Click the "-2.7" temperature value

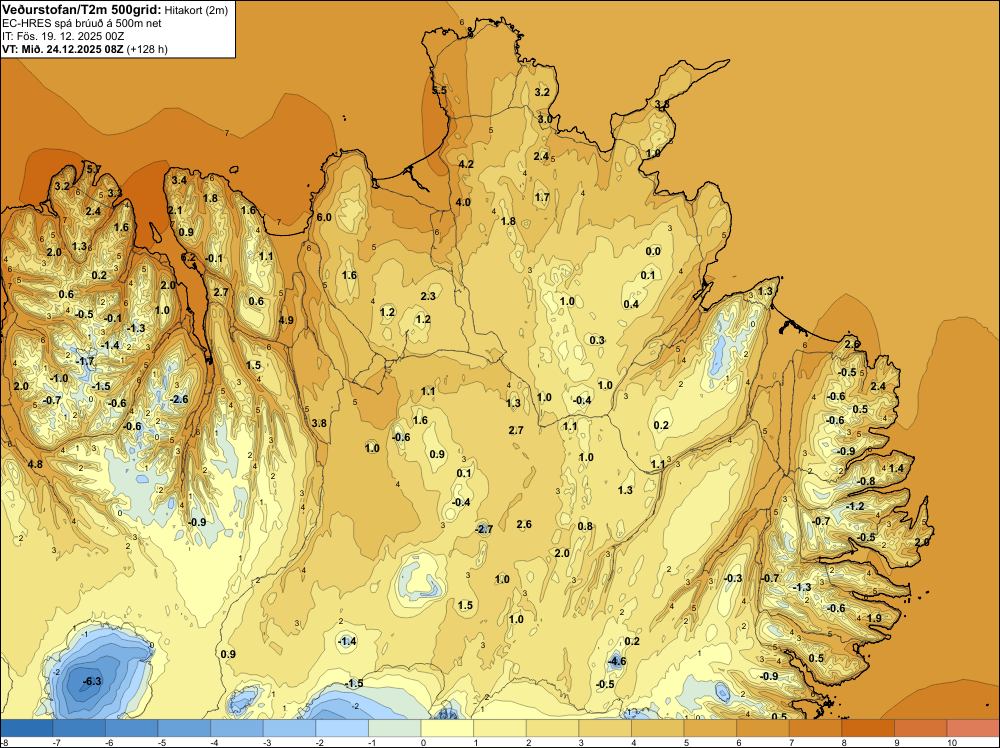click(484, 529)
